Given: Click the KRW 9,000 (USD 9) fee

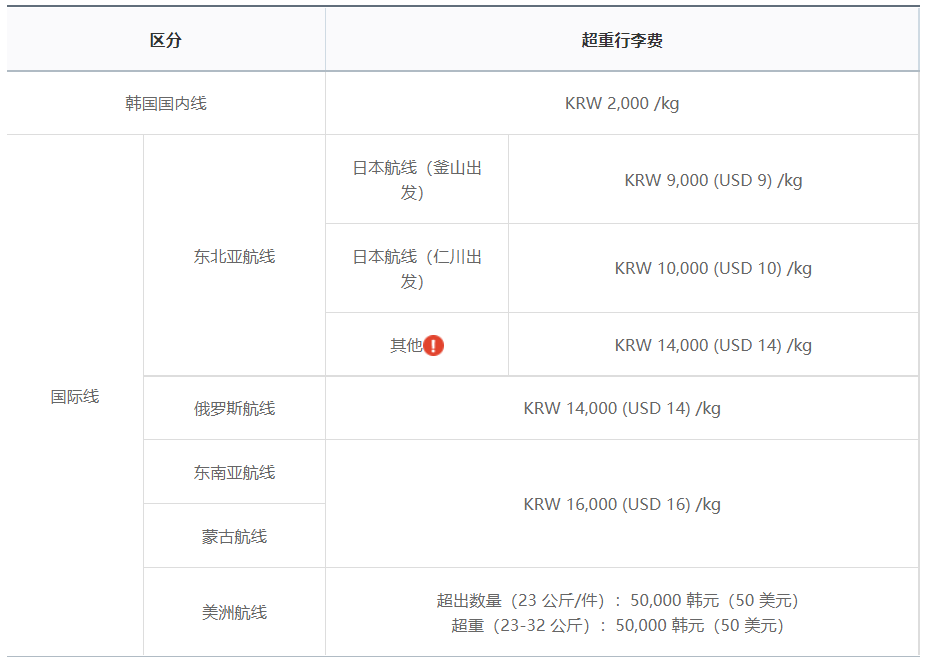Looking at the screenshot, I should (713, 180).
